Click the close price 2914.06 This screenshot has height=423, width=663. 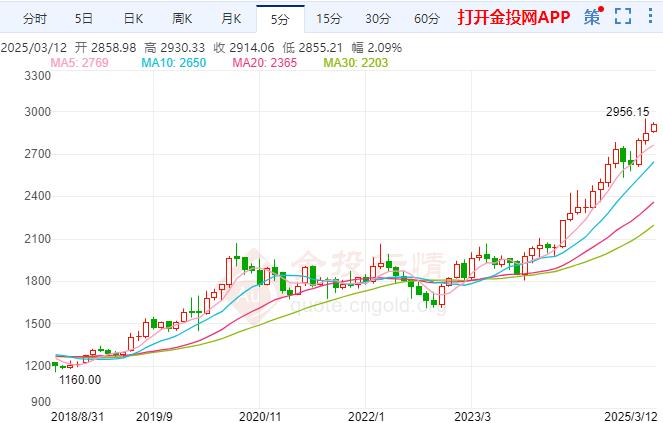tap(252, 47)
